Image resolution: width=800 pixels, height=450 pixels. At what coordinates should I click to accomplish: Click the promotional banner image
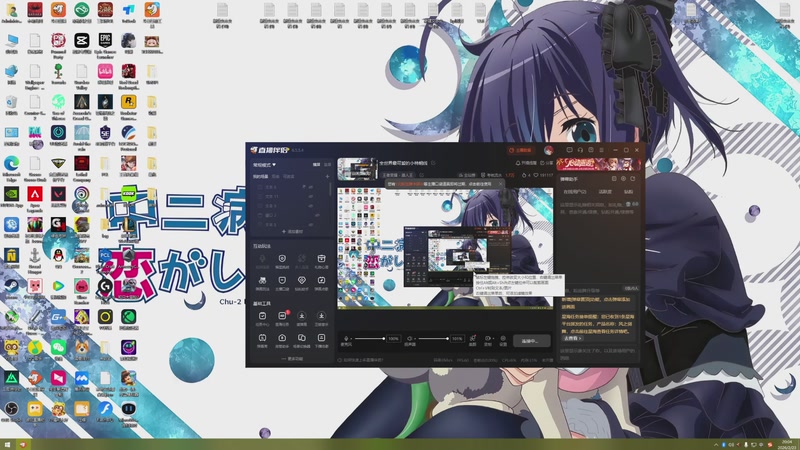598,163
